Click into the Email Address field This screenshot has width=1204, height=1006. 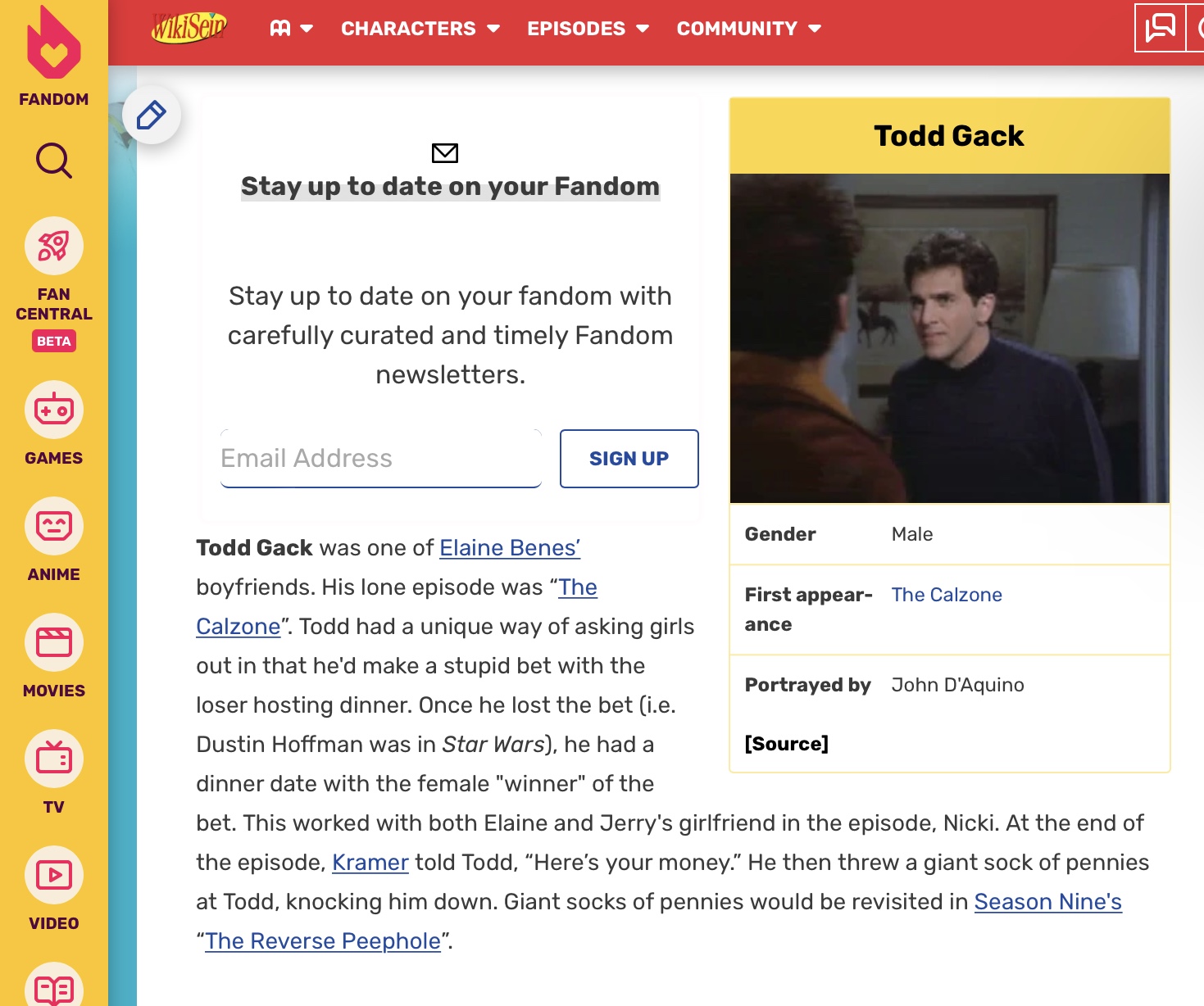coord(380,458)
